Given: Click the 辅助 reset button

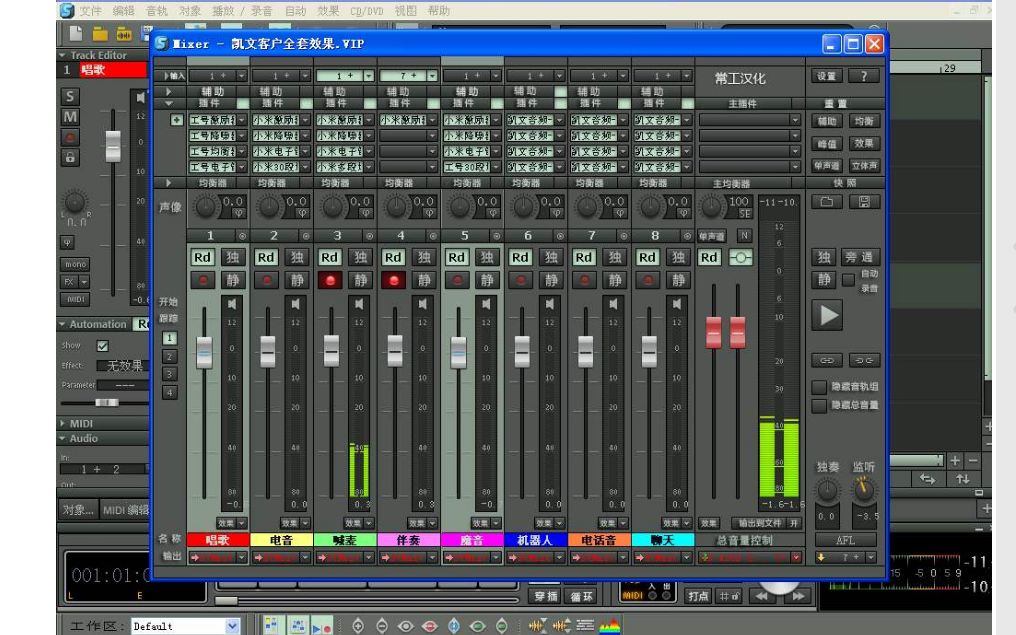Looking at the screenshot, I should click(x=827, y=121).
